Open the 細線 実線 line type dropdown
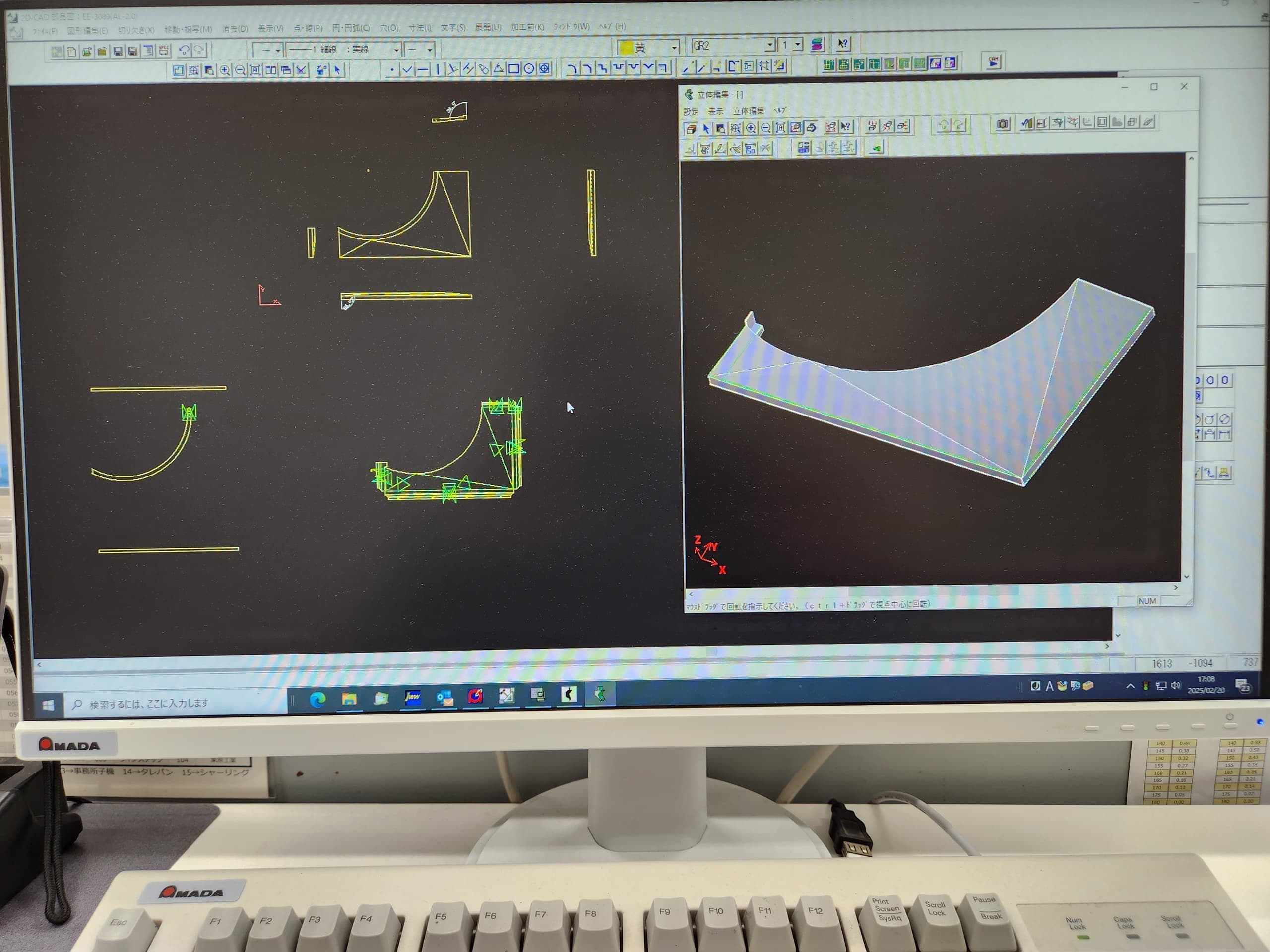This screenshot has width=1270, height=952. coord(396,50)
